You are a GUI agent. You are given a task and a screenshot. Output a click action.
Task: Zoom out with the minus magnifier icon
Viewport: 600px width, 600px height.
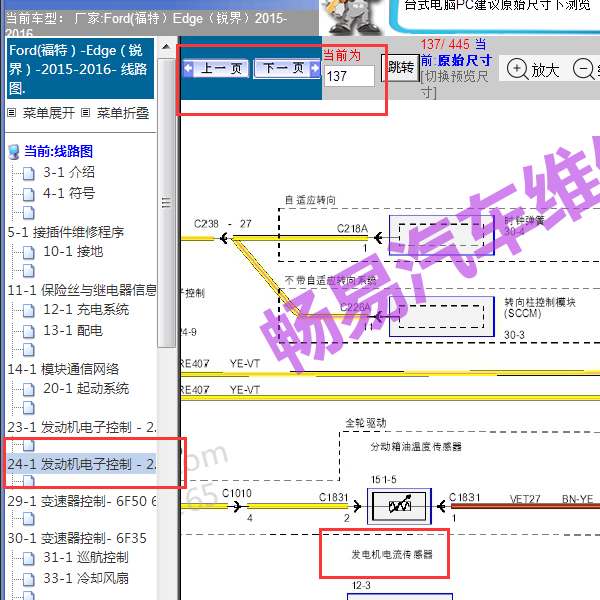click(x=583, y=69)
